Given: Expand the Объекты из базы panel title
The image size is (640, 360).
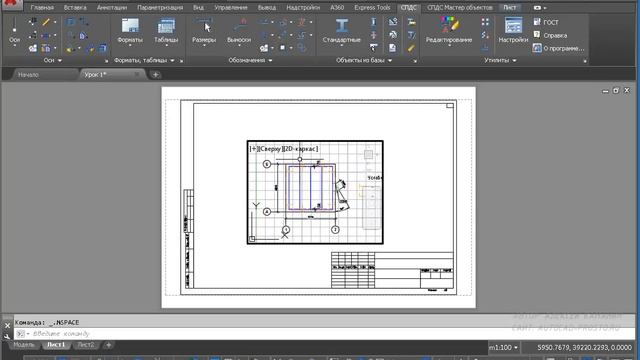Looking at the screenshot, I should point(364,60).
